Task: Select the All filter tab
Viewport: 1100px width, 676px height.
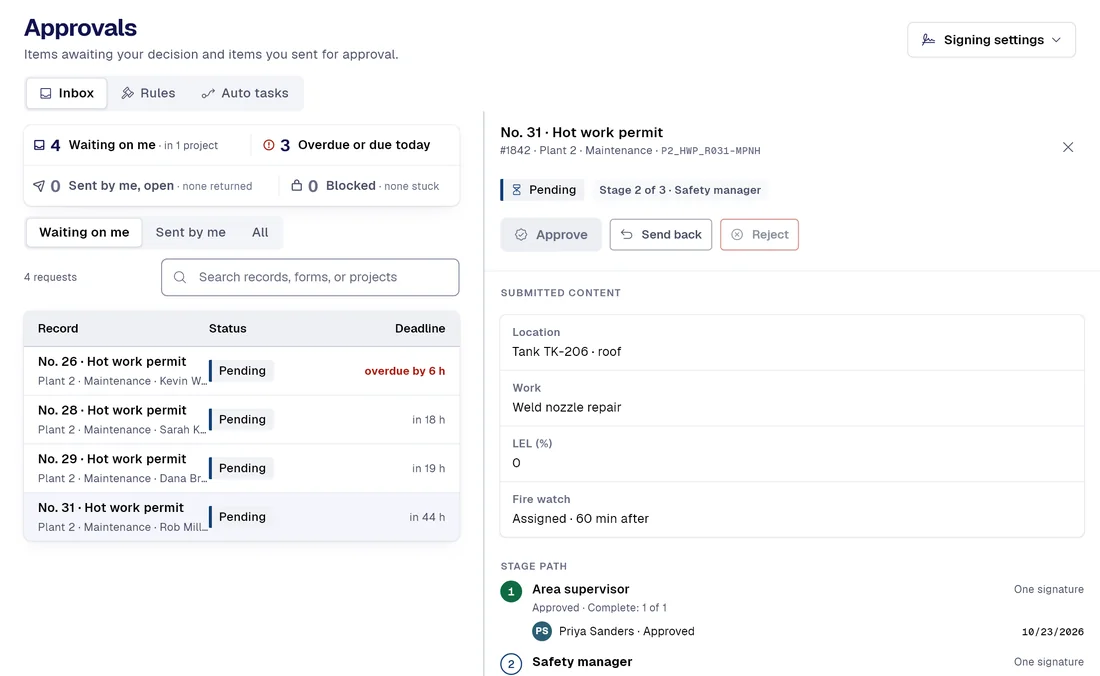Action: [x=260, y=232]
